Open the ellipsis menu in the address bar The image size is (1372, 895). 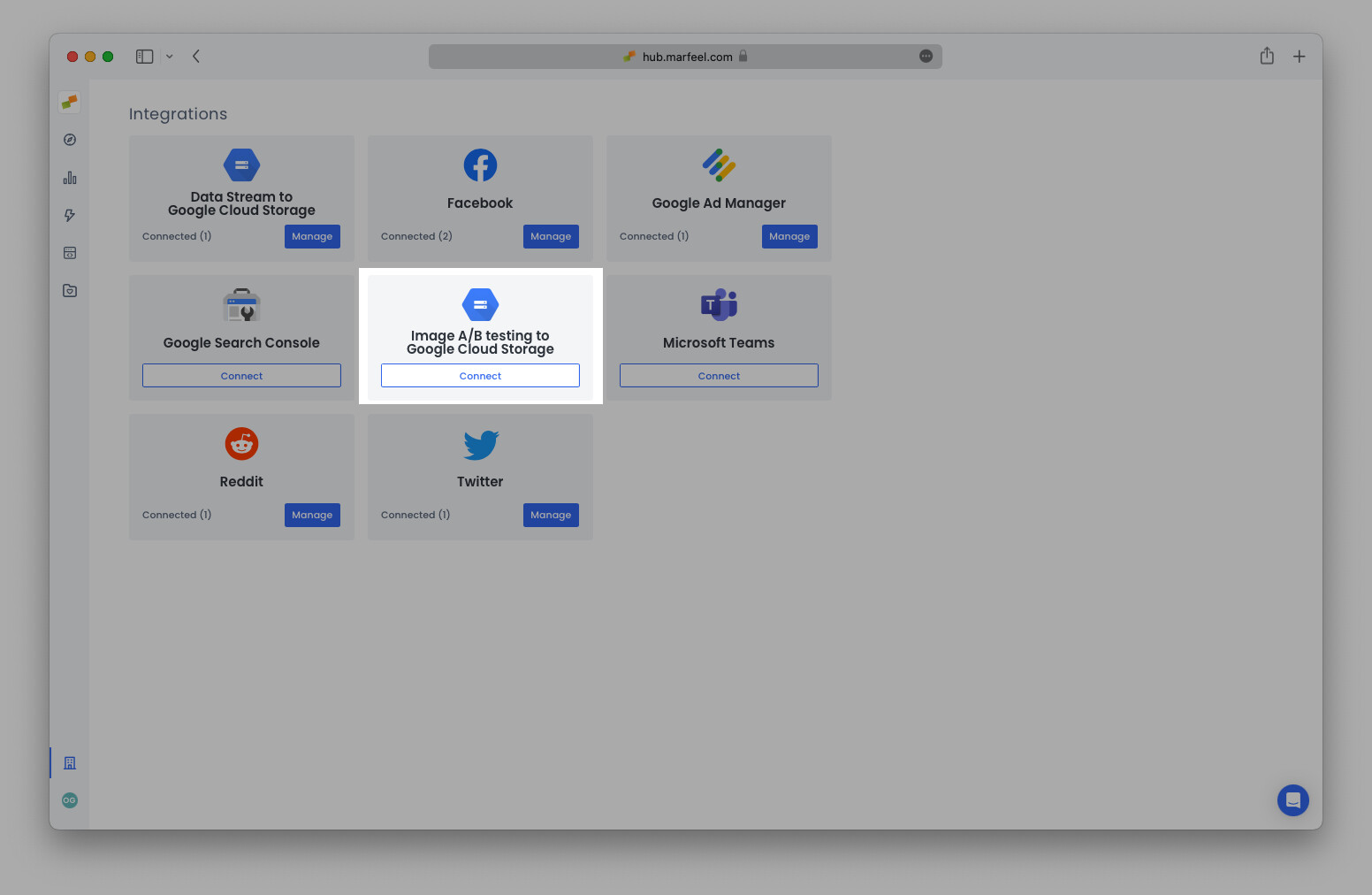click(x=926, y=56)
